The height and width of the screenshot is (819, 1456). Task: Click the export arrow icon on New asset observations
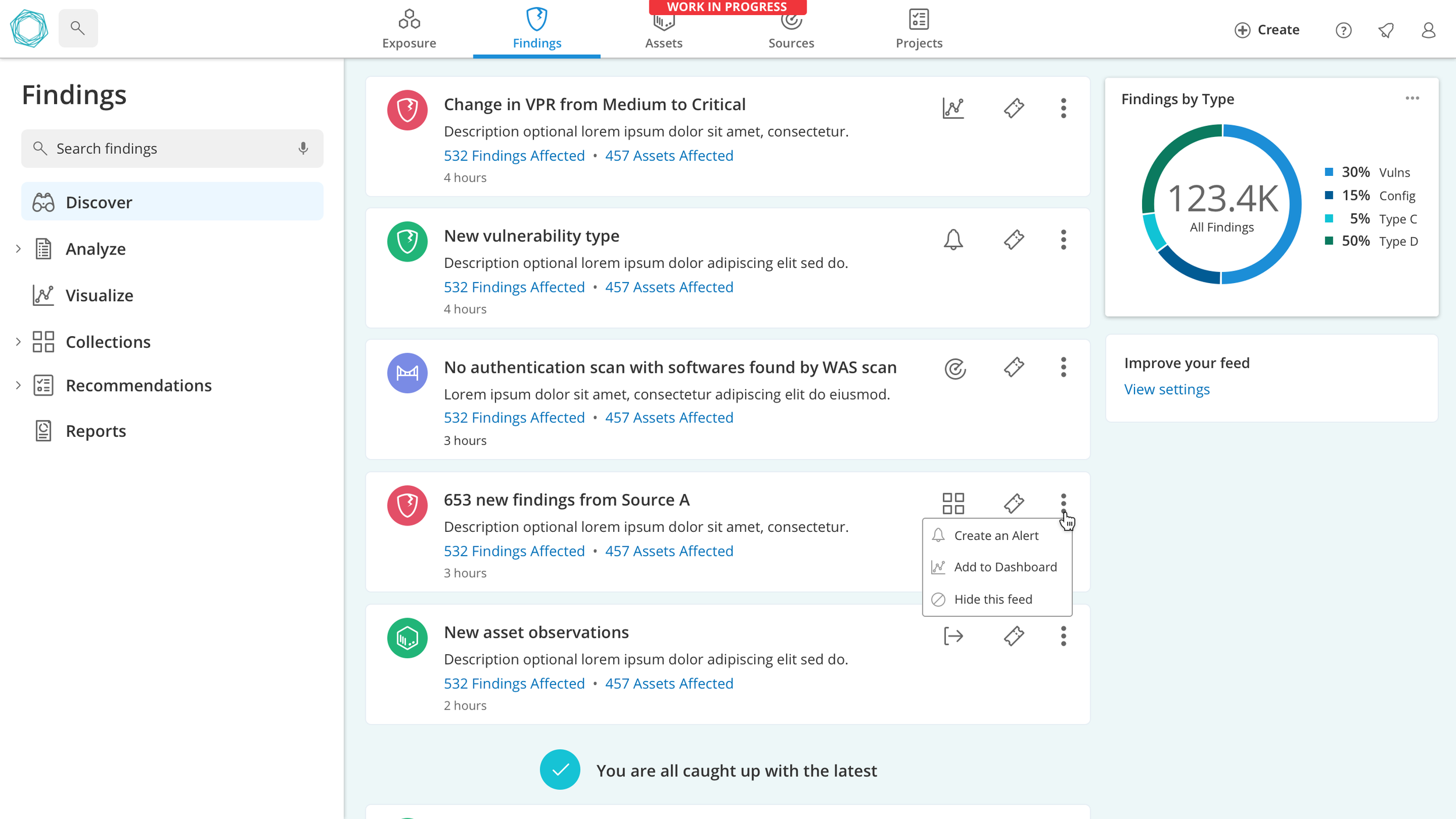click(x=953, y=636)
